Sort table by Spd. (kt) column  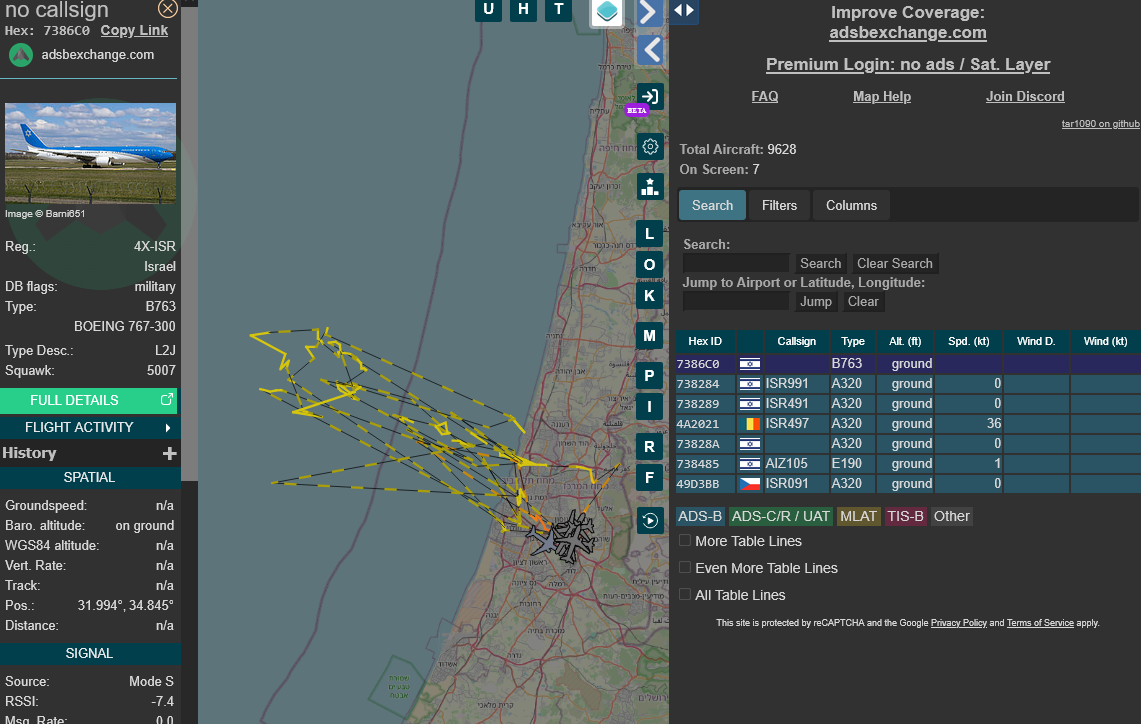click(x=969, y=341)
